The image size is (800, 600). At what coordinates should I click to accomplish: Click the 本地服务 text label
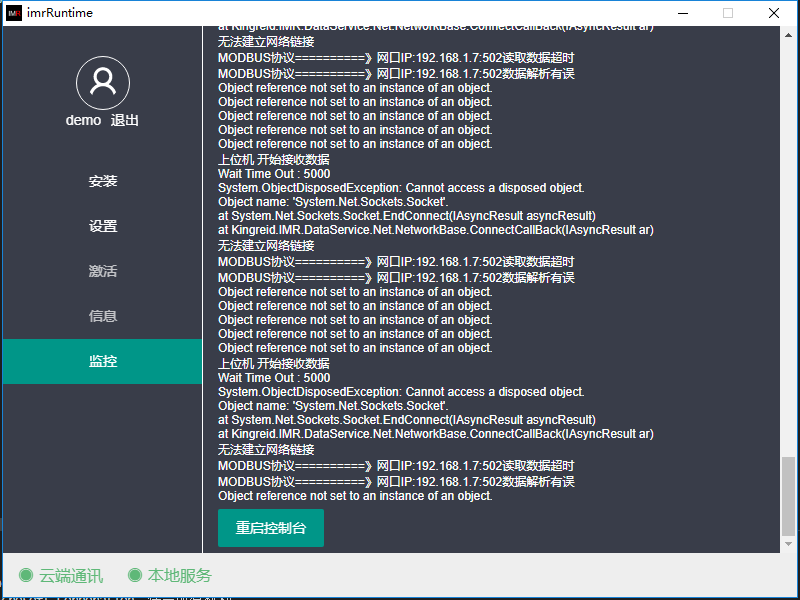180,575
